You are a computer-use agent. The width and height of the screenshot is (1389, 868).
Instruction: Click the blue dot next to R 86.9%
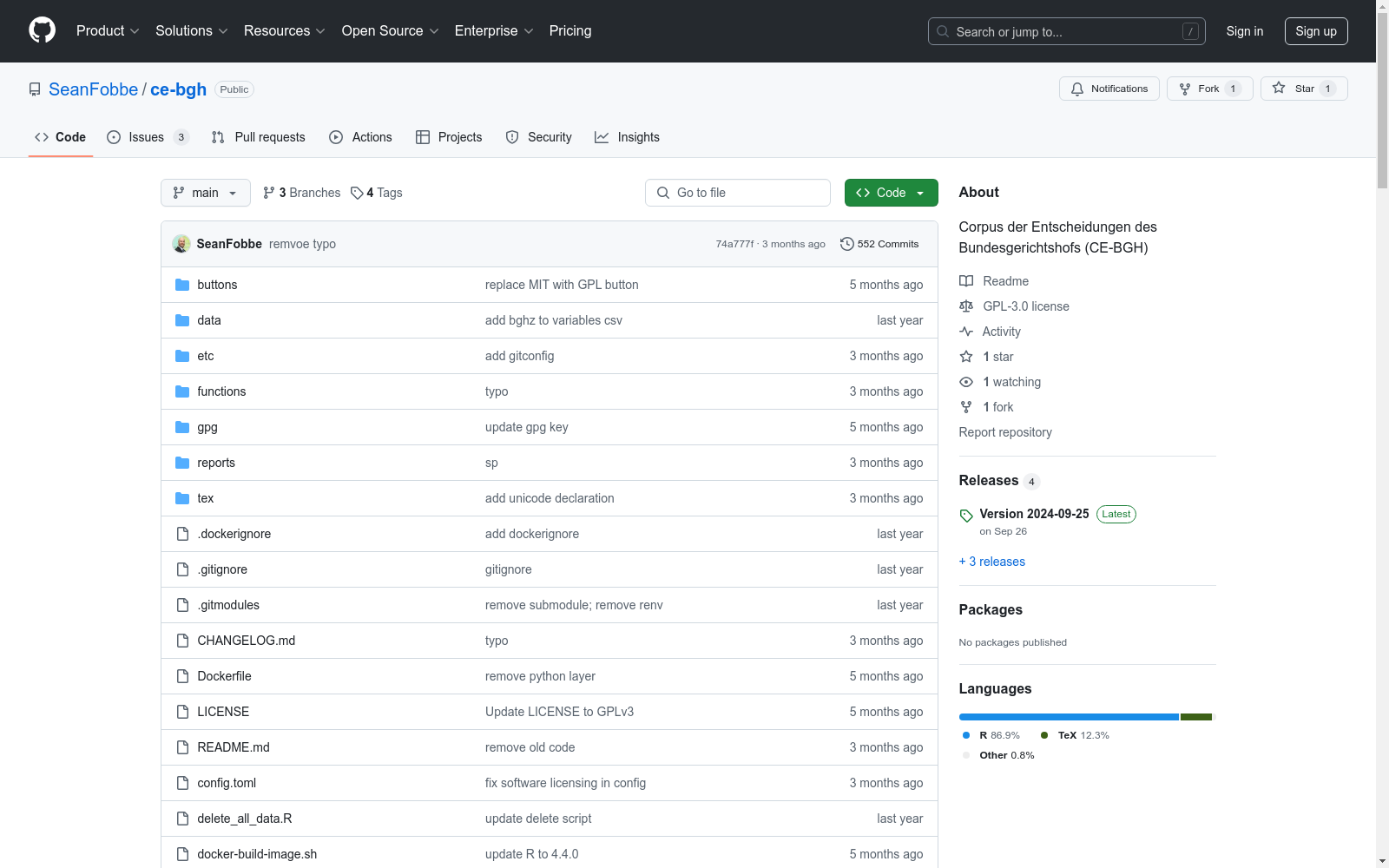pos(966,735)
